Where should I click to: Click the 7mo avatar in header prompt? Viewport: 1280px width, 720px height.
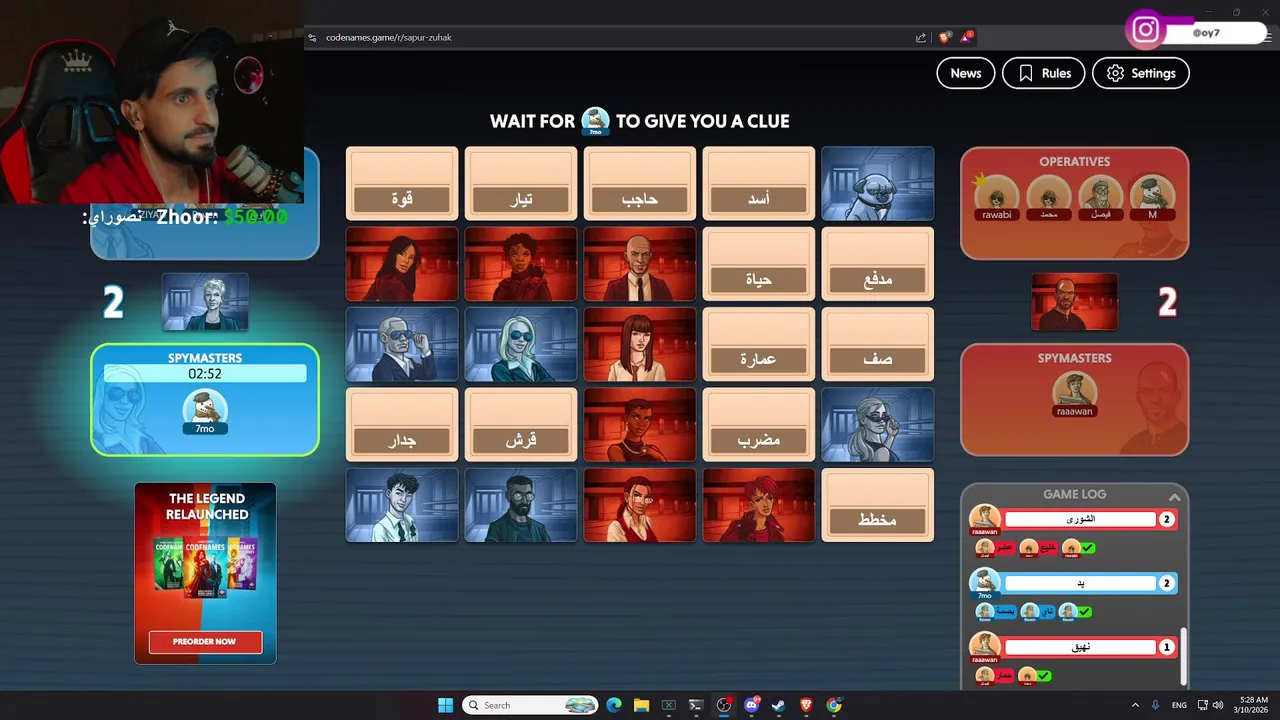point(595,121)
